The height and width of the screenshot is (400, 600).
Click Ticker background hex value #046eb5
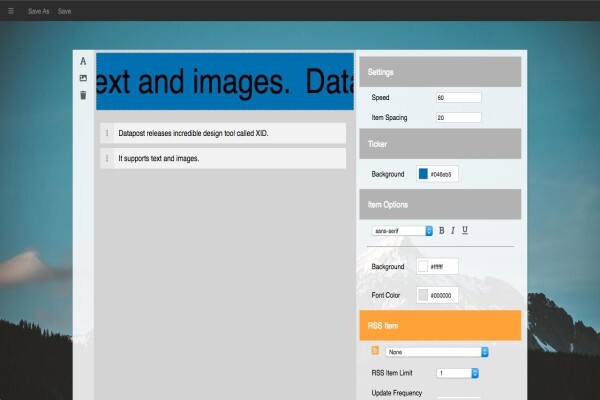[441, 175]
